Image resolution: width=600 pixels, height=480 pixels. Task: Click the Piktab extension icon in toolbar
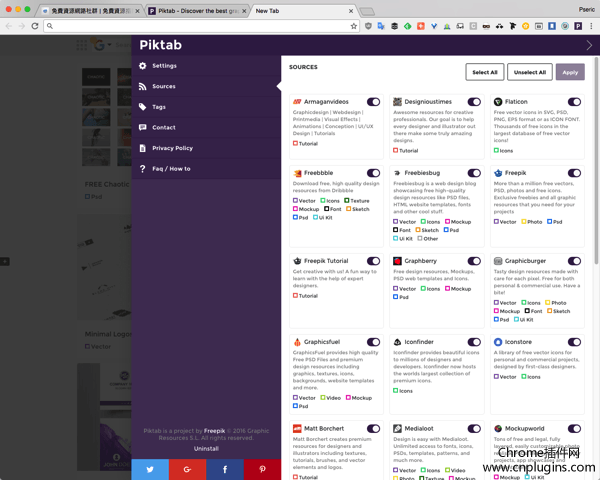click(578, 26)
